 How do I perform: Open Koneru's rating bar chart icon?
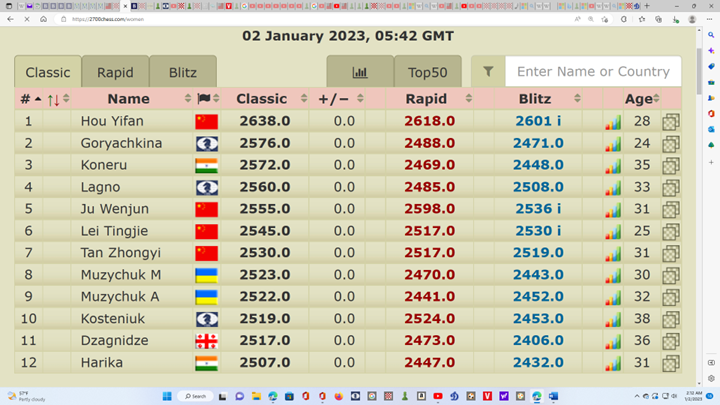click(612, 166)
